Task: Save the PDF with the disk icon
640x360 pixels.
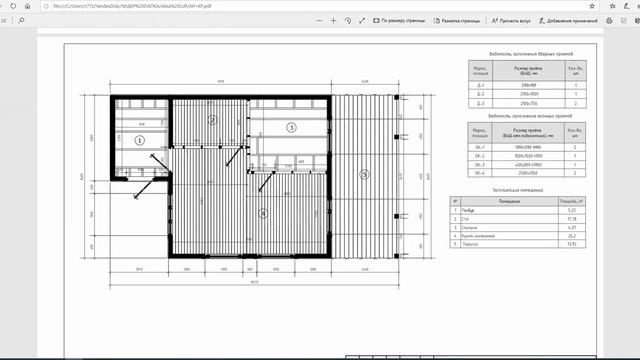Action: tap(623, 20)
